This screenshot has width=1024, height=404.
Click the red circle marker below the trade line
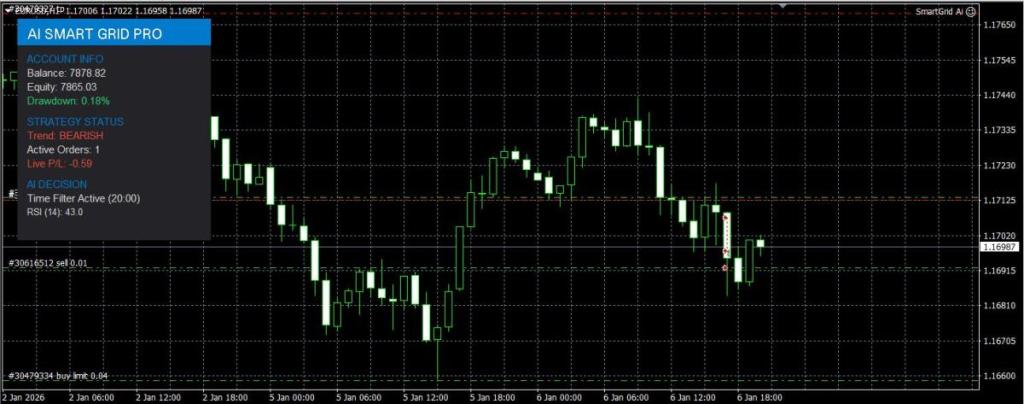(x=725, y=268)
